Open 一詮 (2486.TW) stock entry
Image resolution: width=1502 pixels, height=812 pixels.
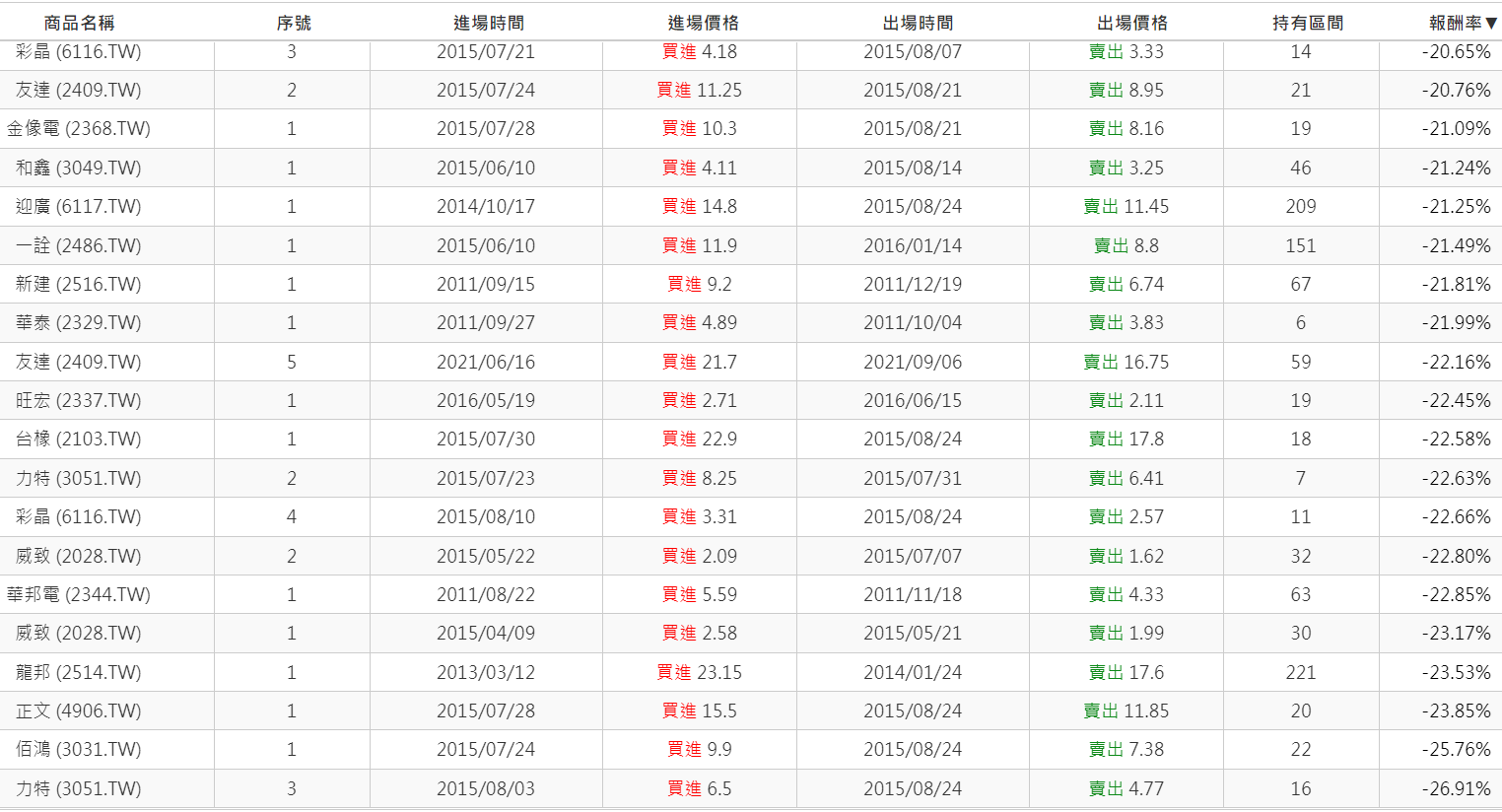click(79, 246)
